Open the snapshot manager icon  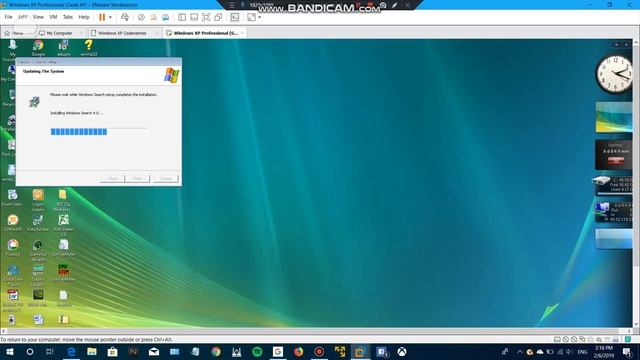(165, 17)
